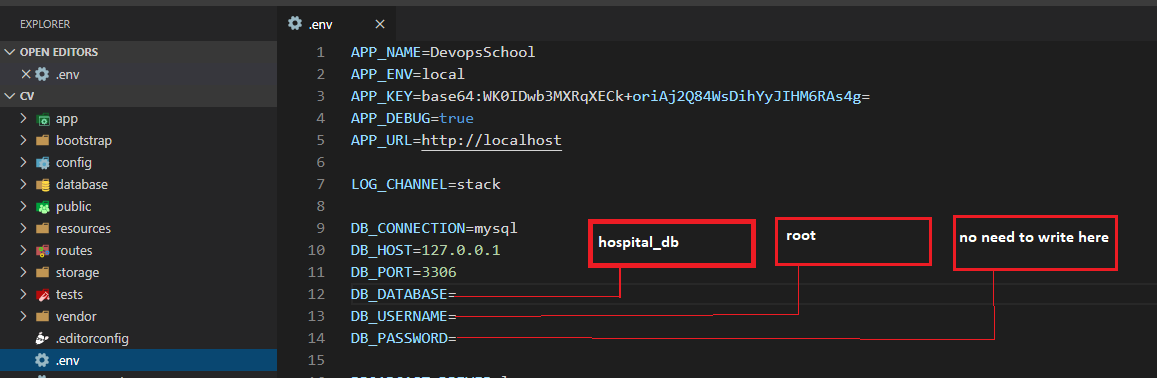Place cursor after DB_USERNAME=
Screen dimensions: 1157x378
pos(457,316)
